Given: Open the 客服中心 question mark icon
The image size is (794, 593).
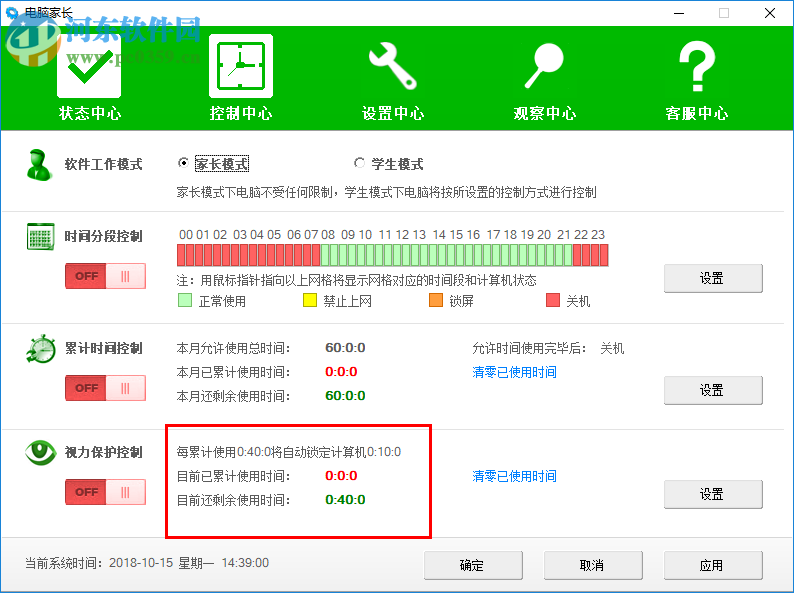Looking at the screenshot, I should tap(697, 66).
